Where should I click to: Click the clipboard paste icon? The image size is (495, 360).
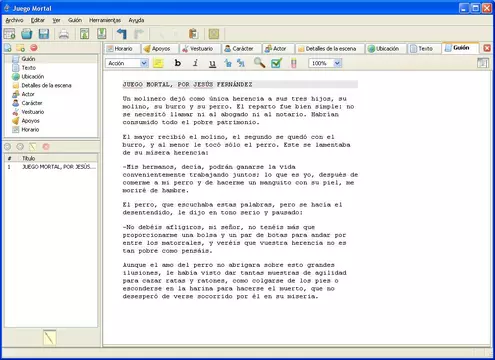pos(193,34)
